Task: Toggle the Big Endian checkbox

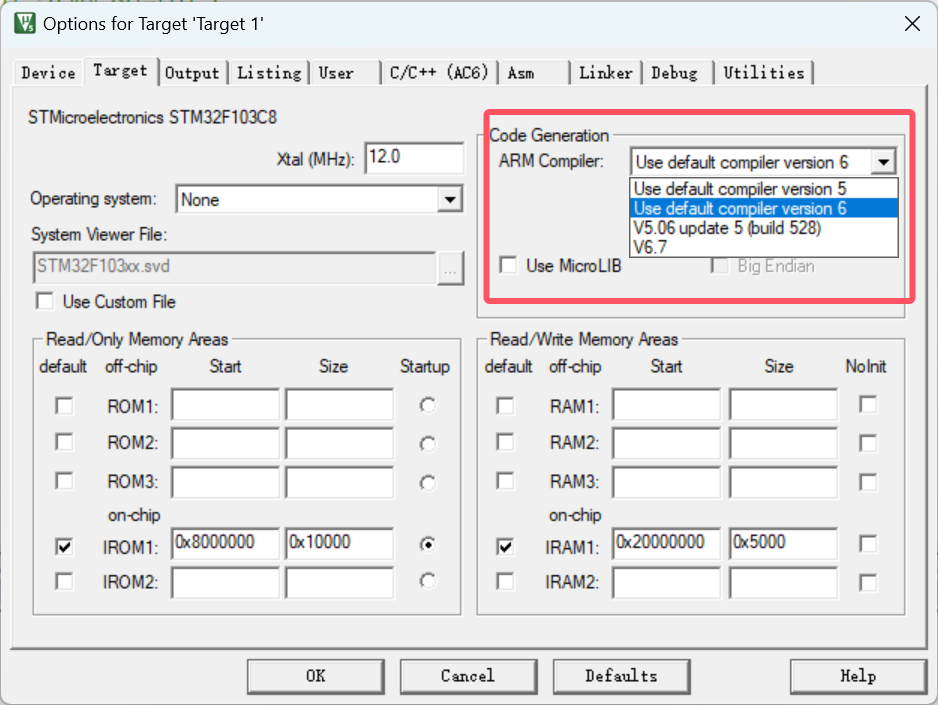Action: click(720, 266)
